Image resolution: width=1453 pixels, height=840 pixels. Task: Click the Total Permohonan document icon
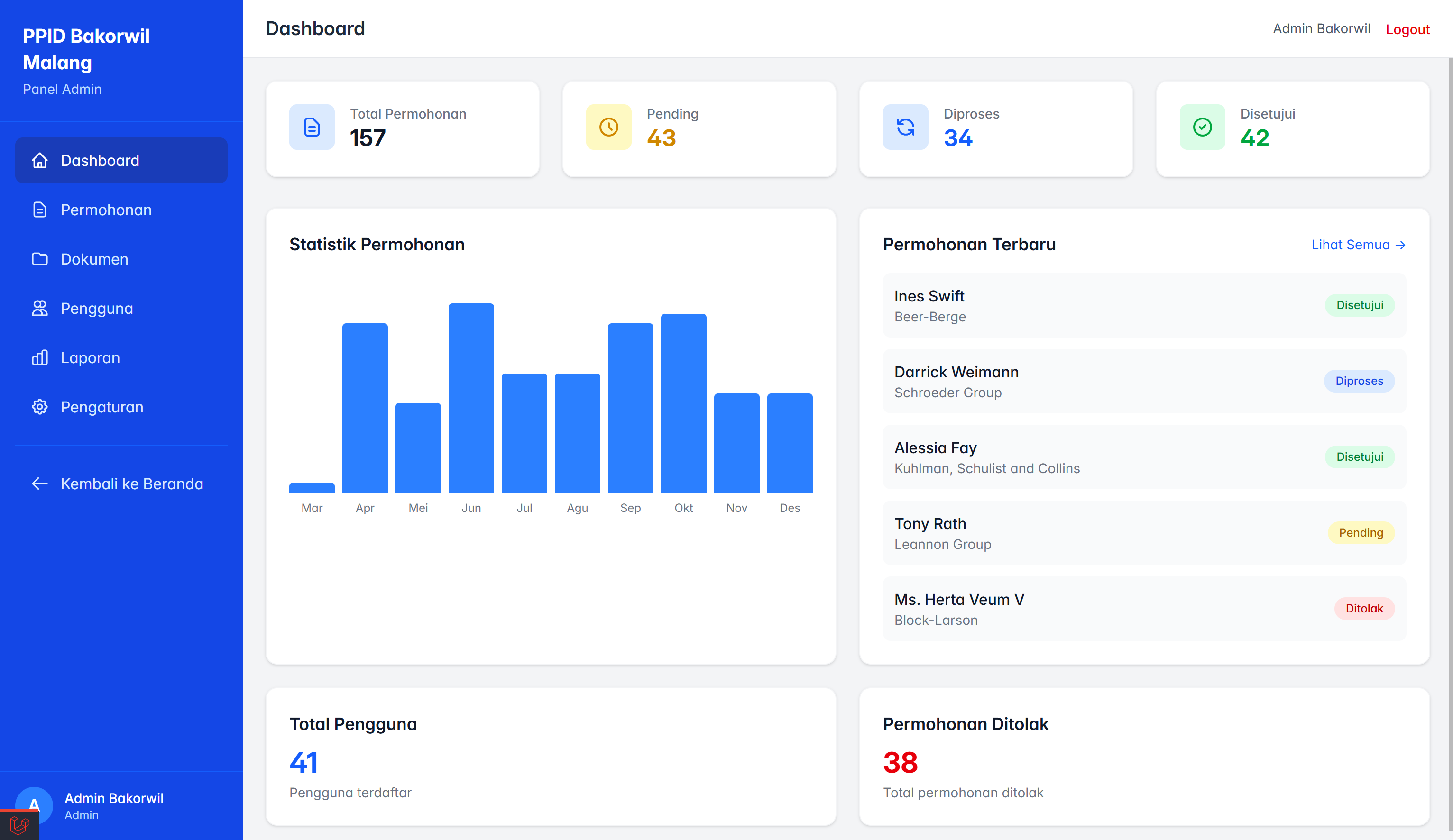pyautogui.click(x=312, y=127)
